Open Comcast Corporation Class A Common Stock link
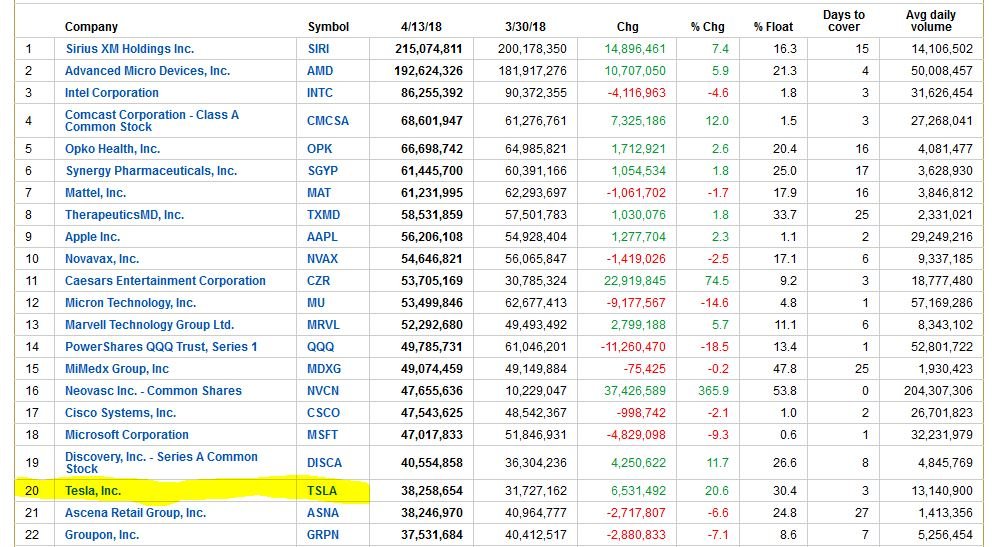 point(152,121)
